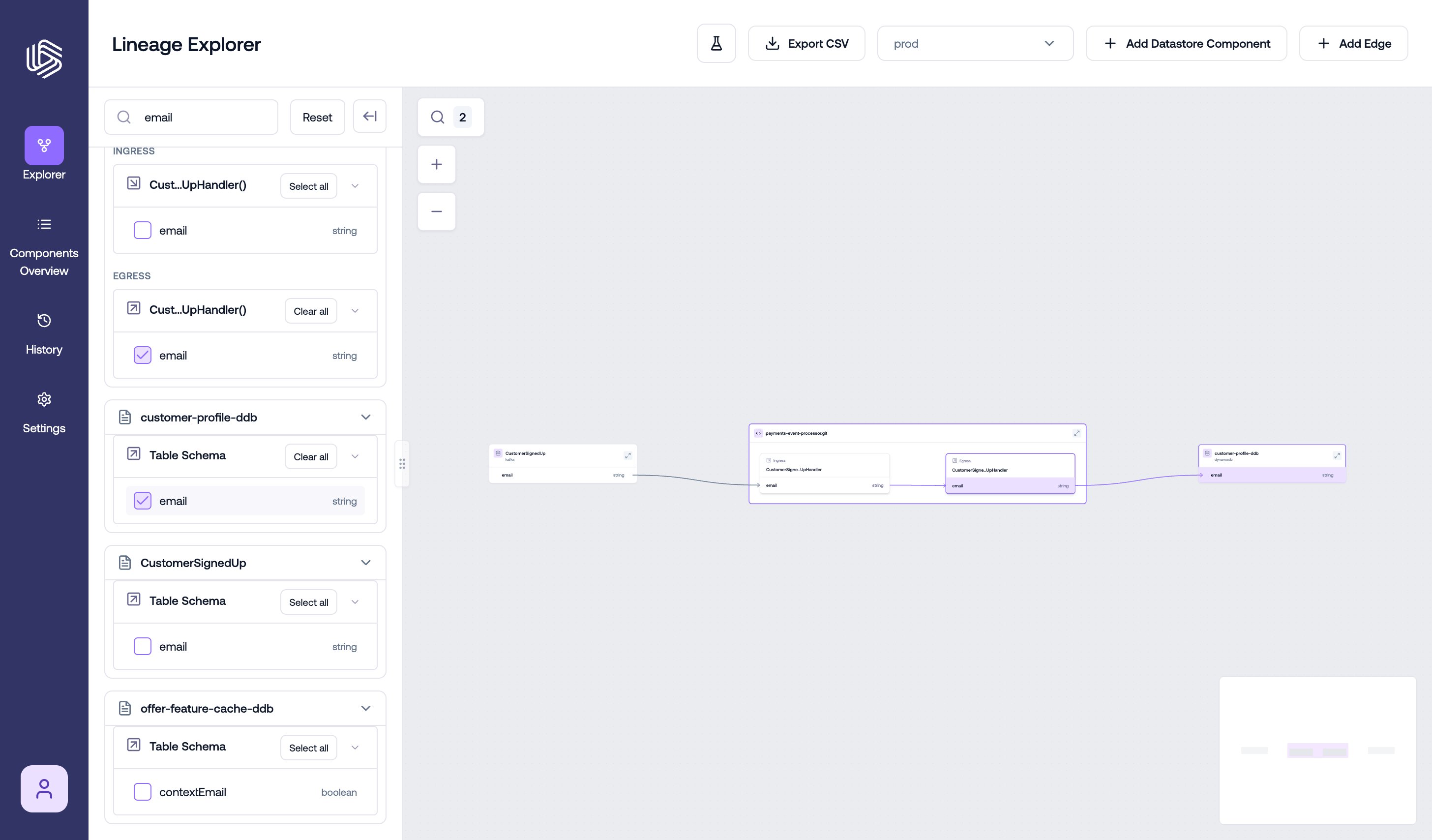Screen dimensions: 1432x840
Task: Click the email search input field
Action: click(191, 117)
